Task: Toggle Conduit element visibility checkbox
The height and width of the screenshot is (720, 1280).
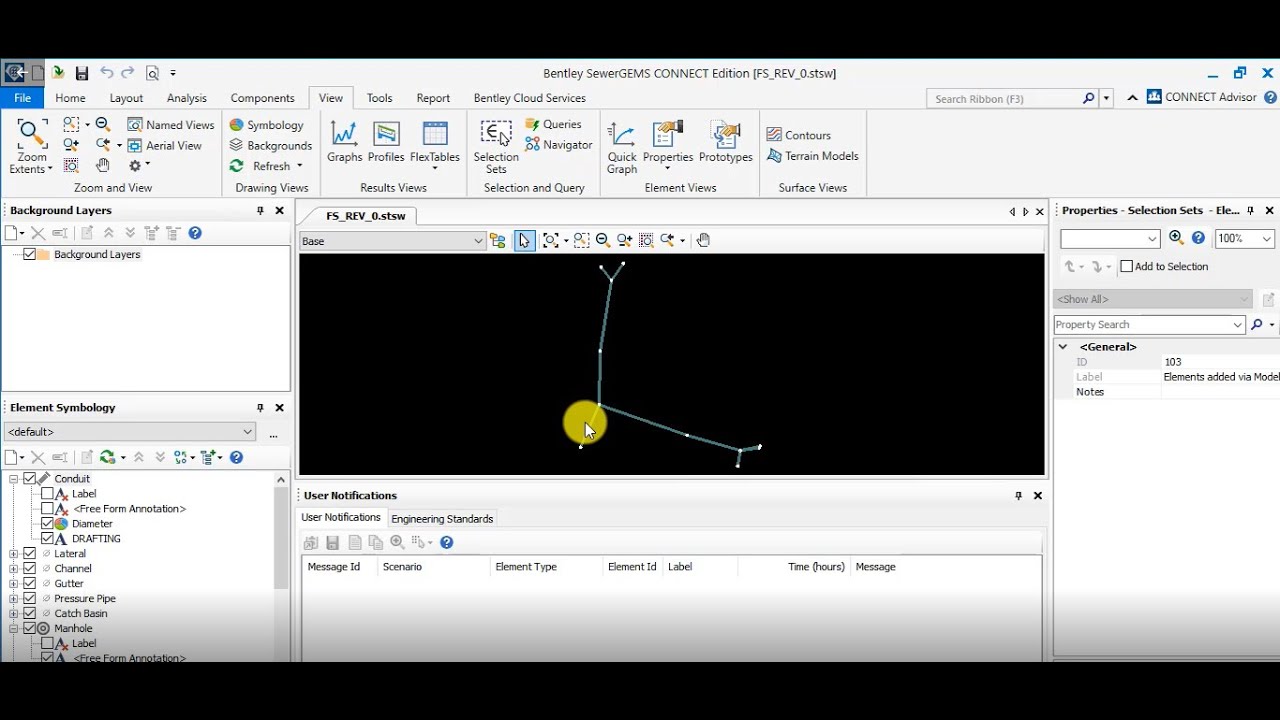Action: [x=29, y=479]
